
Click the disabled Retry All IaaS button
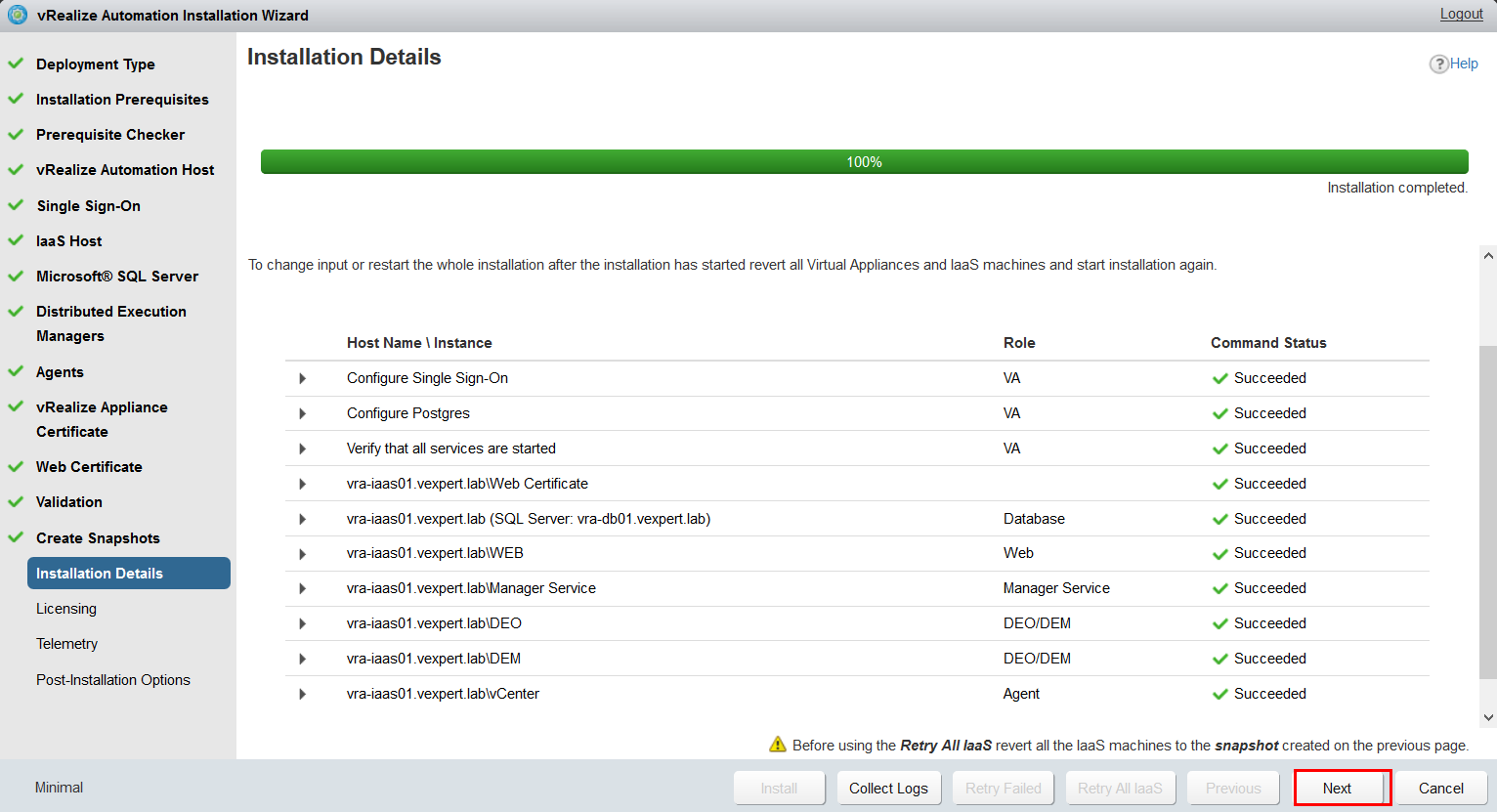point(1120,788)
